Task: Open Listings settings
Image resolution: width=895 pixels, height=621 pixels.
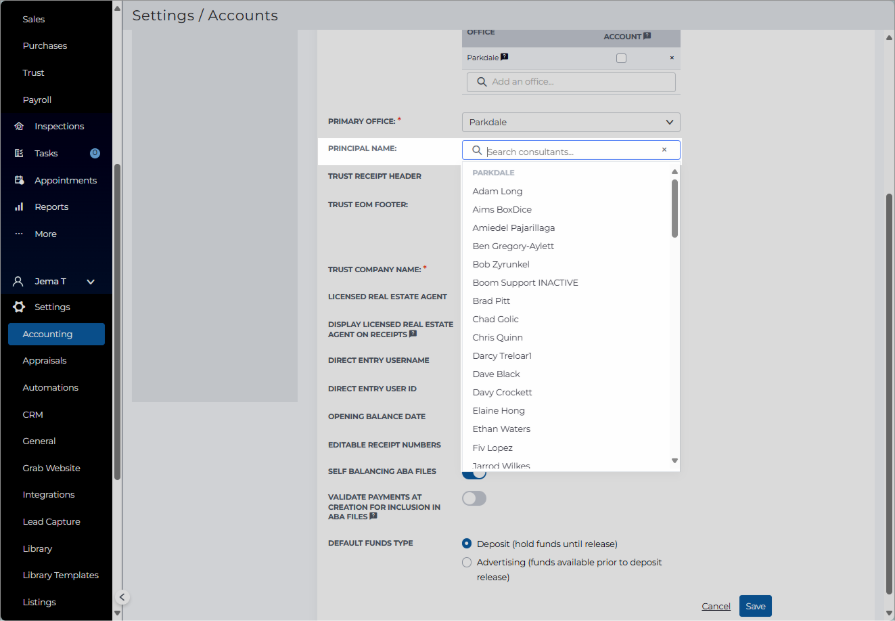Action: pos(39,602)
